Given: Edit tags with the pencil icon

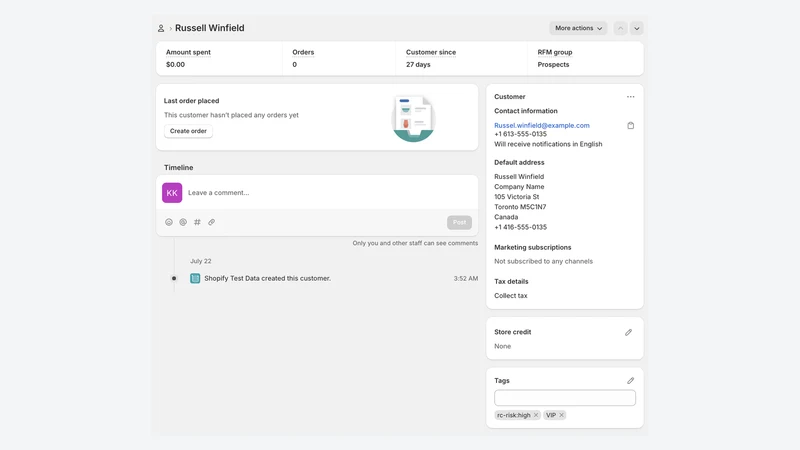Looking at the screenshot, I should [x=631, y=381].
